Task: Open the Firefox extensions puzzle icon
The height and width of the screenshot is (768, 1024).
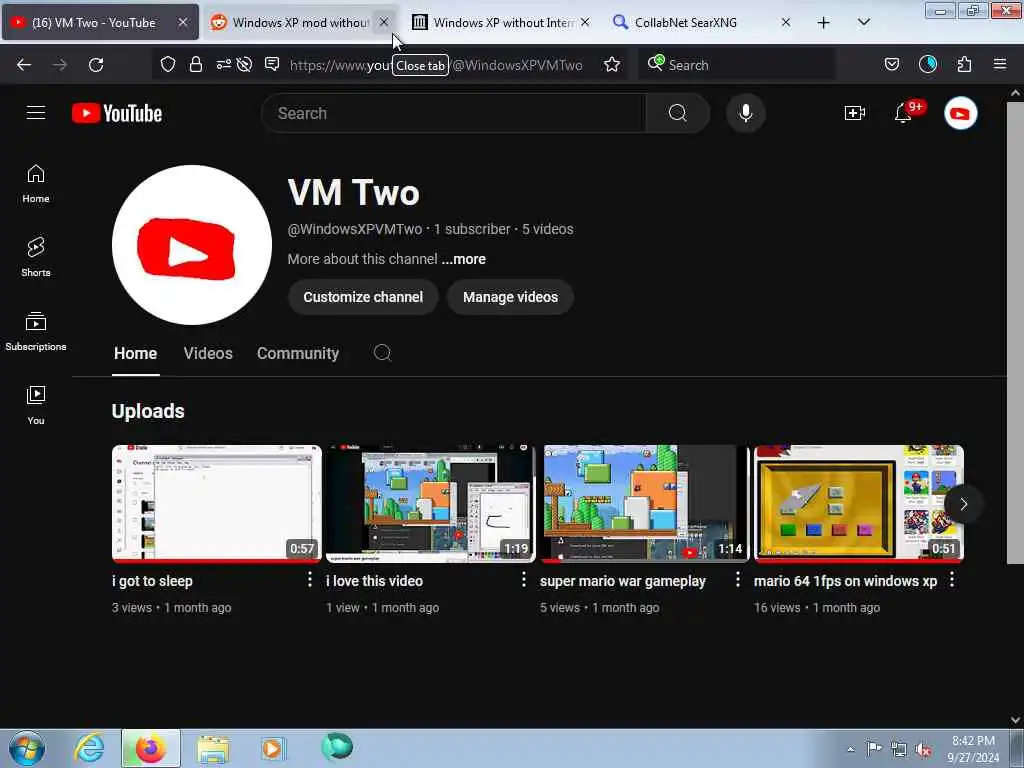Action: pyautogui.click(x=964, y=64)
